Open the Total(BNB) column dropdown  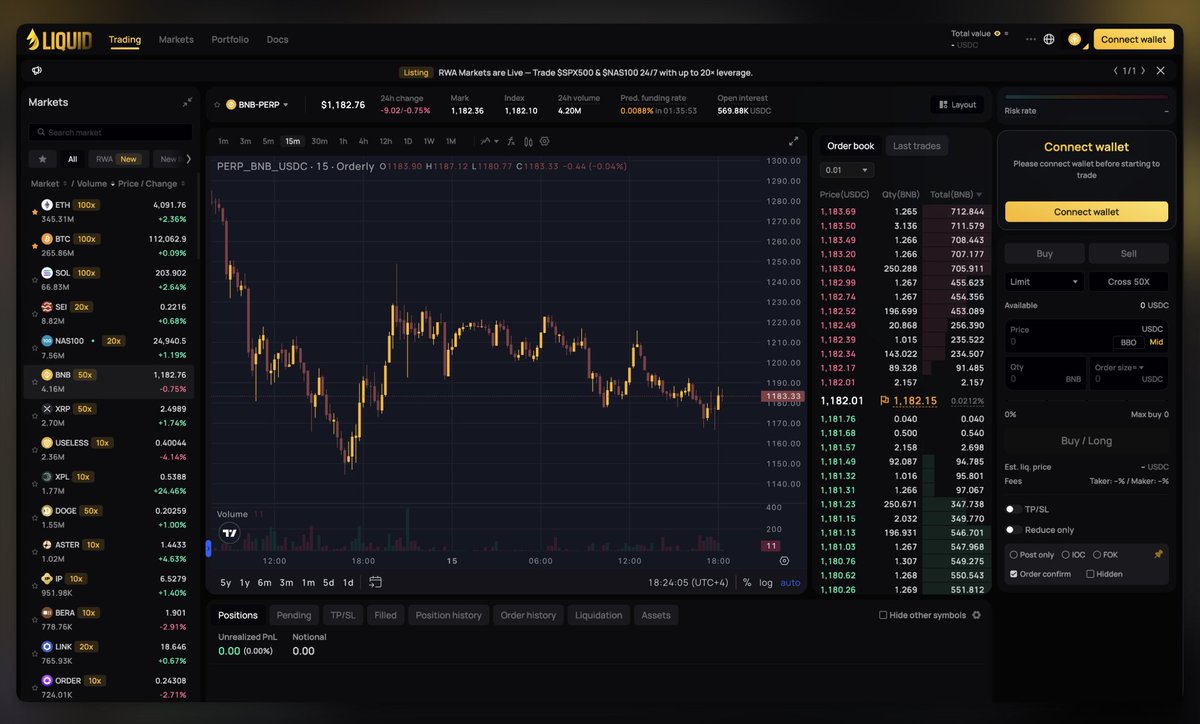955,194
